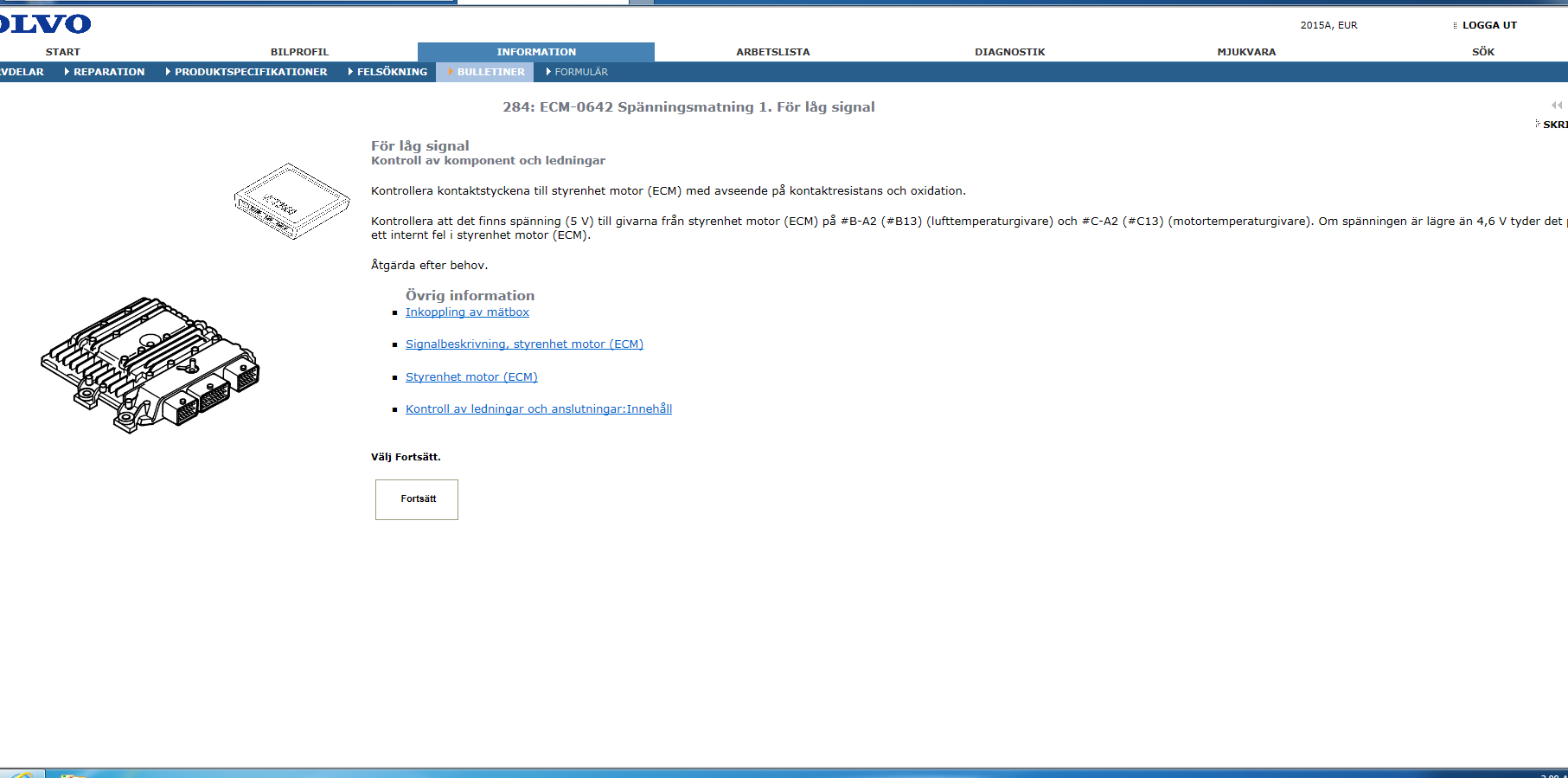Click the small ECM module illustration

[x=291, y=201]
